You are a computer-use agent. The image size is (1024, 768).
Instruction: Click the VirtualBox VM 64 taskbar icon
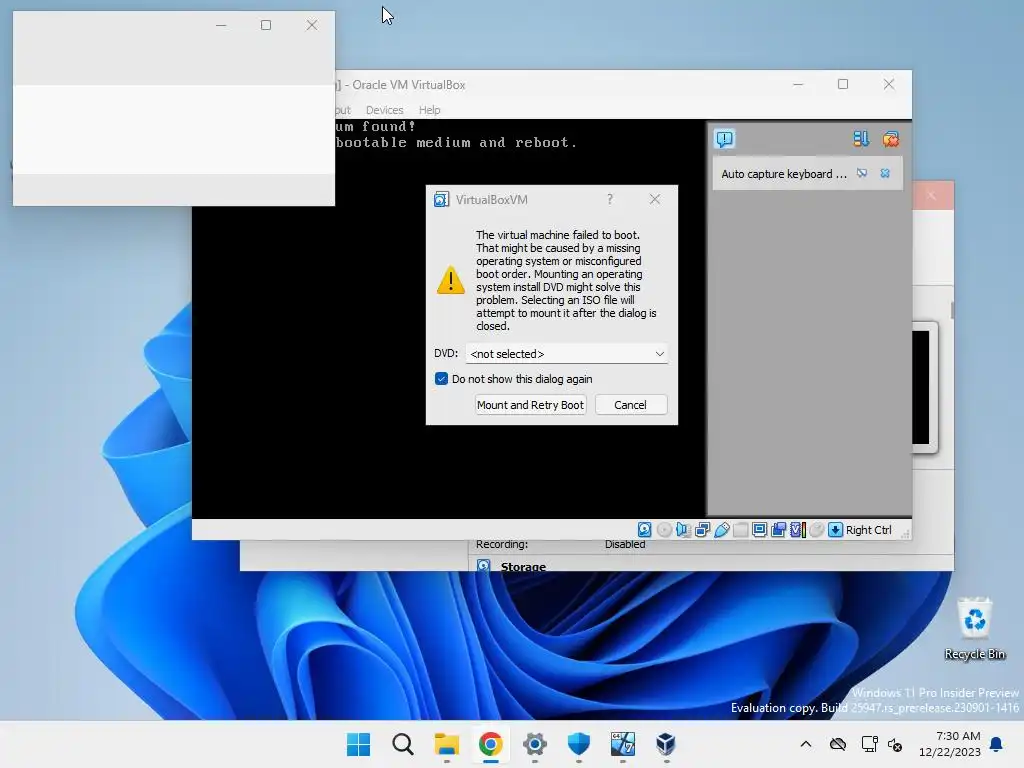point(622,744)
